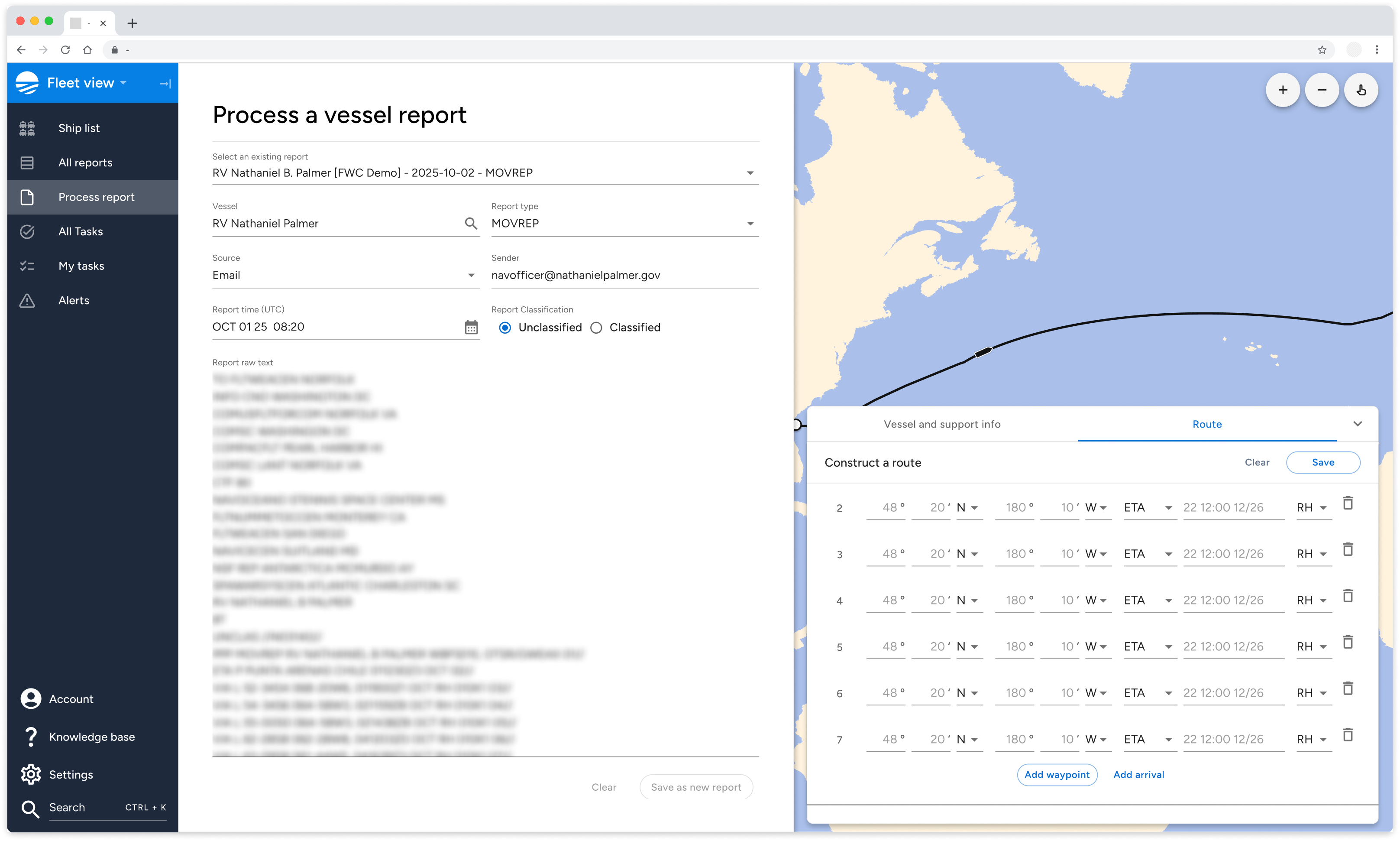Click the vessel search magnifying glass
Viewport: 1400px width, 841px height.
click(471, 223)
